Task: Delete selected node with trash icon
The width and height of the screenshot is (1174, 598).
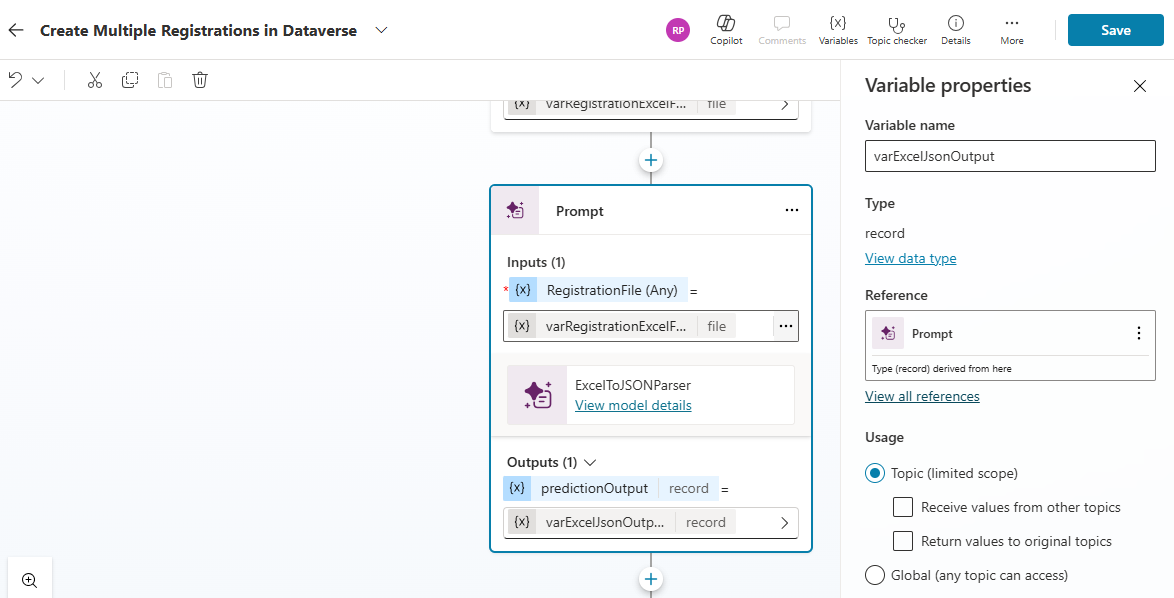Action: (x=200, y=80)
